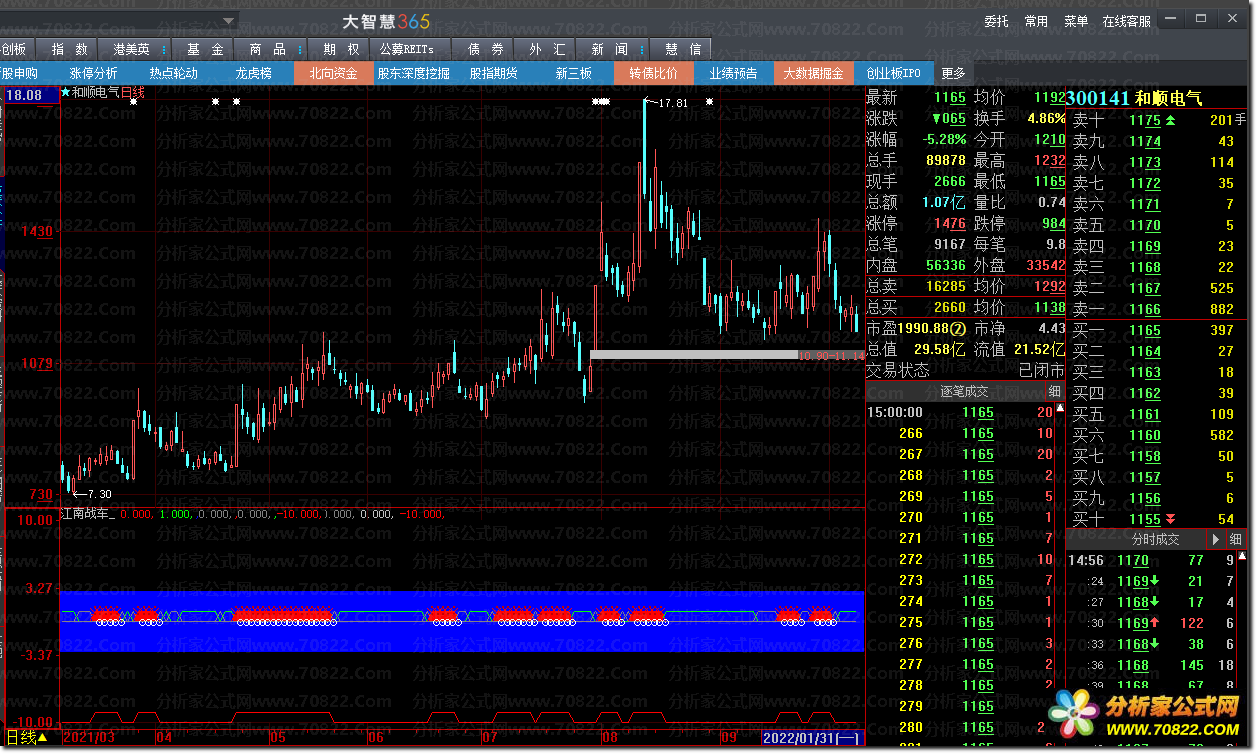Open the 创业板IPO page
The height and width of the screenshot is (754, 1258).
893,73
